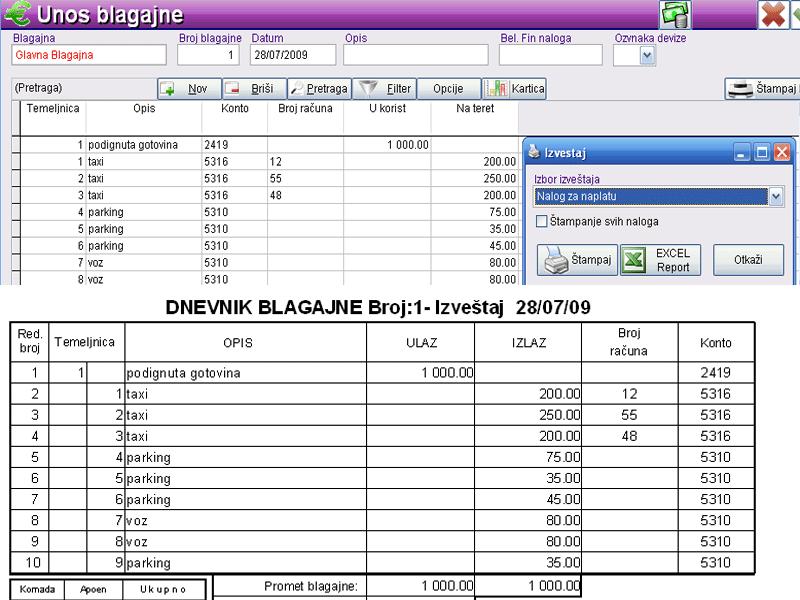Click the Opis input field

click(x=415, y=56)
